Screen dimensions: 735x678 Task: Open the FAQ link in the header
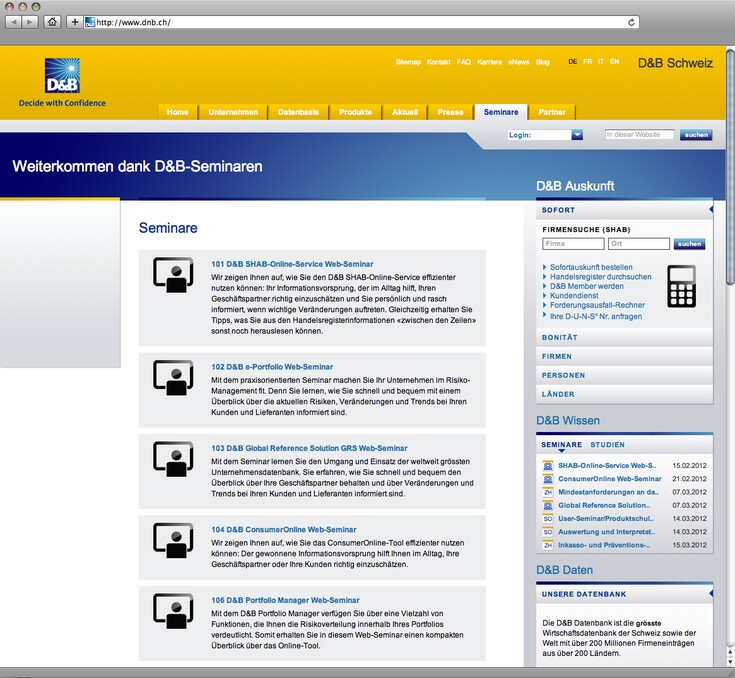pyautogui.click(x=464, y=62)
